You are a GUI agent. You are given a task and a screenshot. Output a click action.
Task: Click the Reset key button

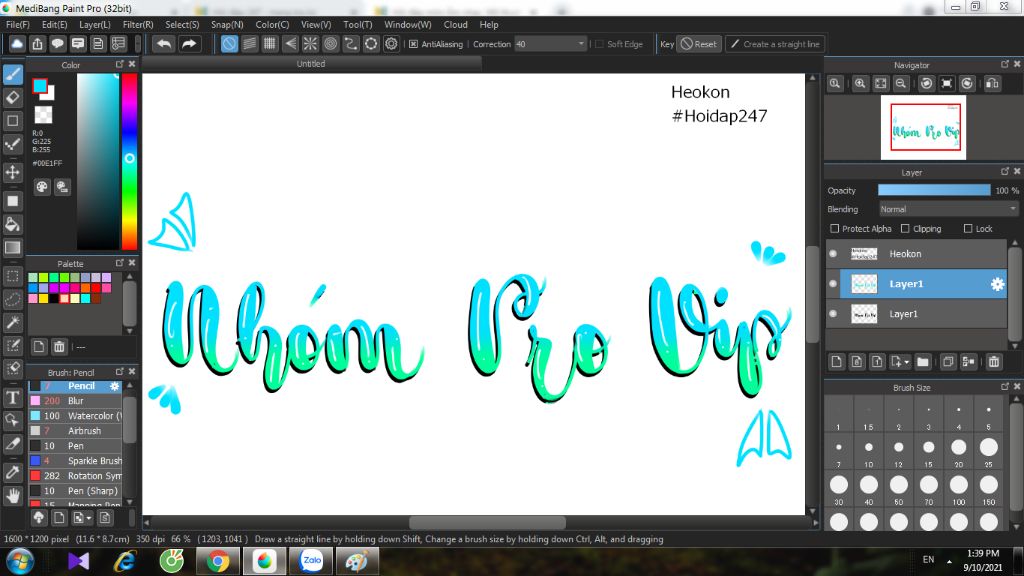click(699, 44)
